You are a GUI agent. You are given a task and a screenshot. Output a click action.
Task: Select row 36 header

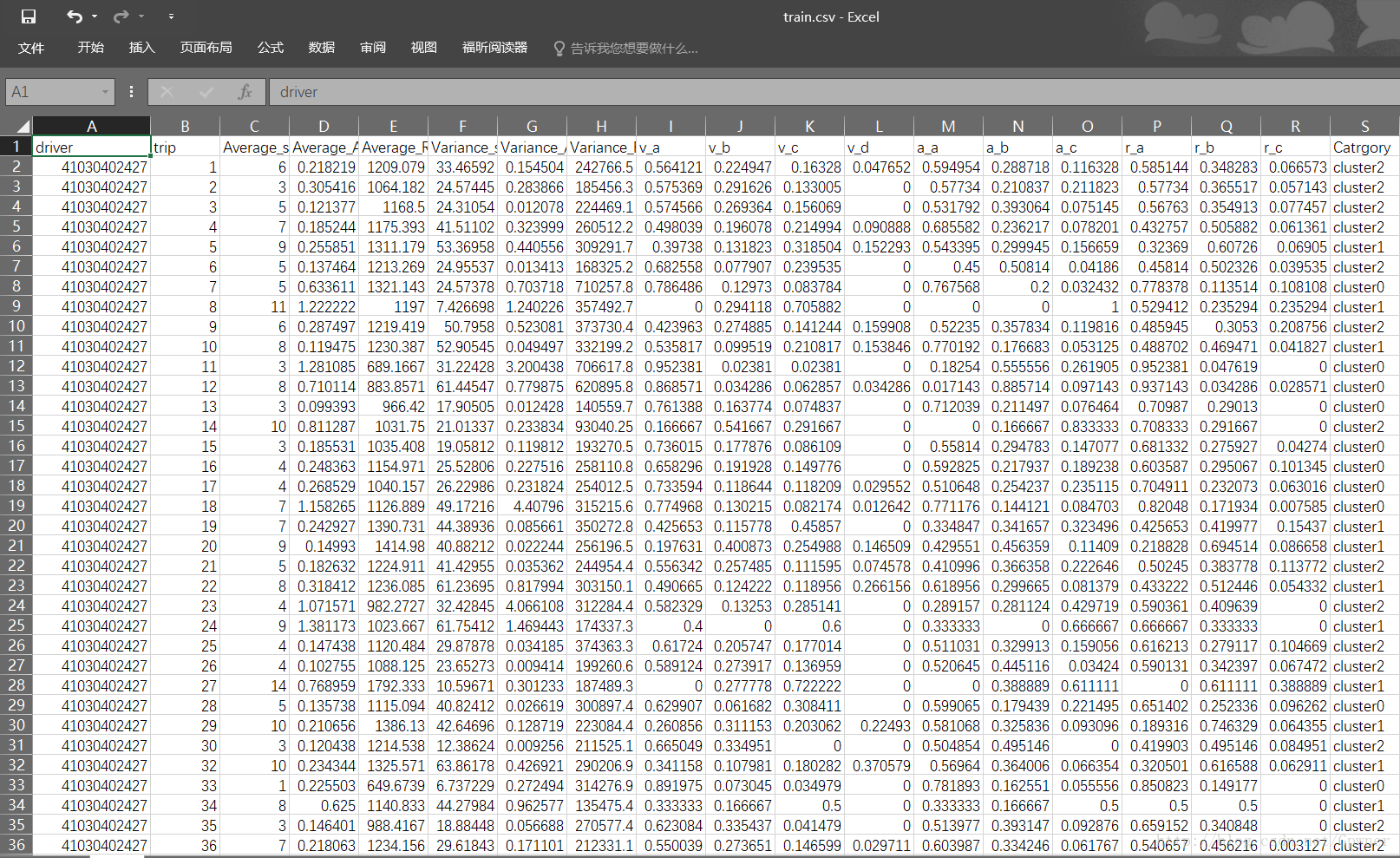pyautogui.click(x=16, y=845)
